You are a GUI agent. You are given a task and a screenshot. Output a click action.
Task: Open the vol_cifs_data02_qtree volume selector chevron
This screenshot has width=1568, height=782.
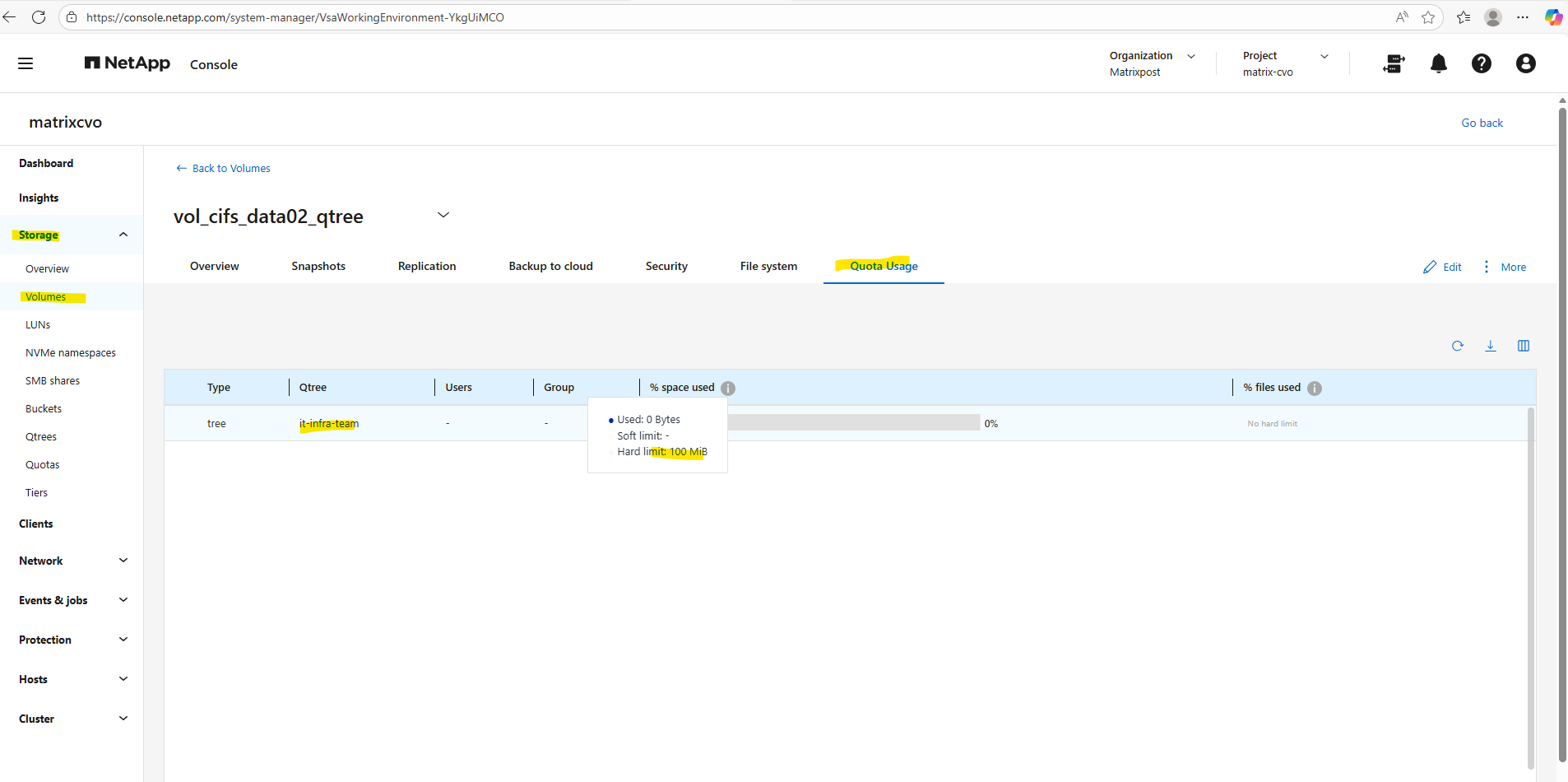coord(443,215)
